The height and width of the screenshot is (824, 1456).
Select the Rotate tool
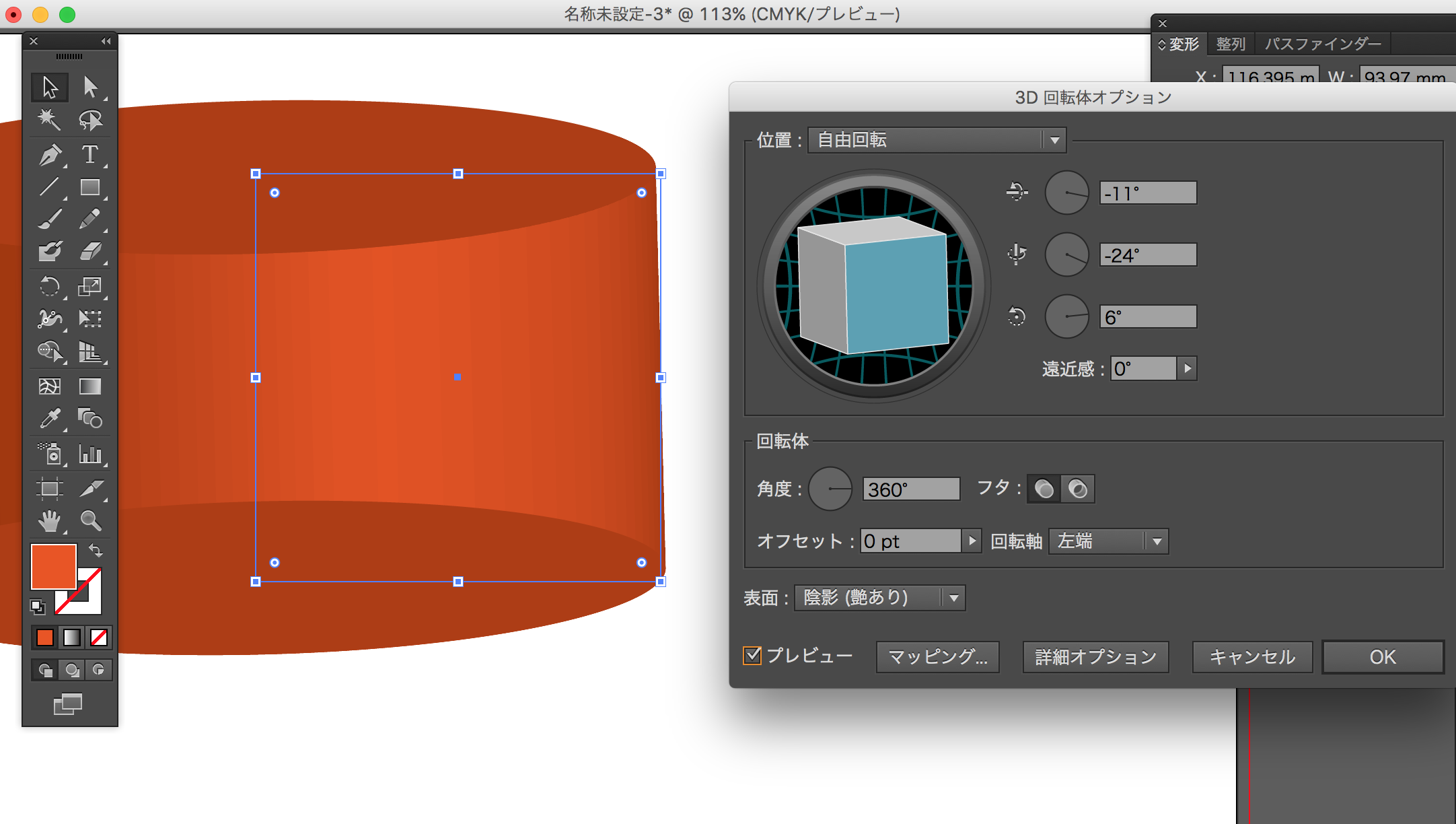pos(50,286)
